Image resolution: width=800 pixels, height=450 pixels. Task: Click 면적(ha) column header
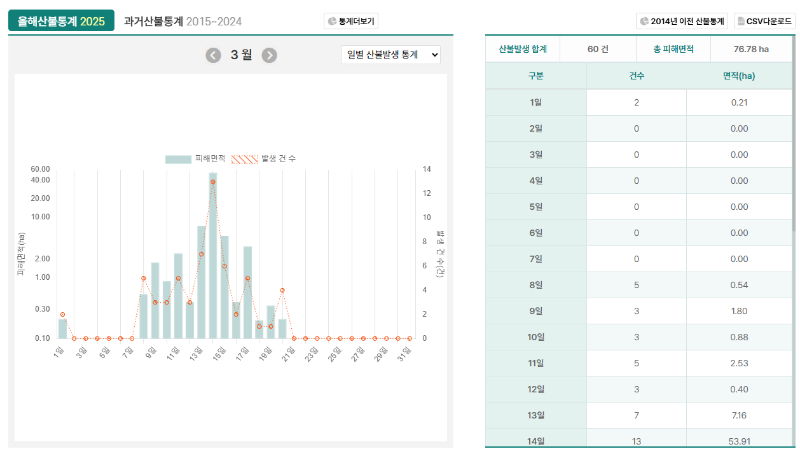pyautogui.click(x=739, y=76)
